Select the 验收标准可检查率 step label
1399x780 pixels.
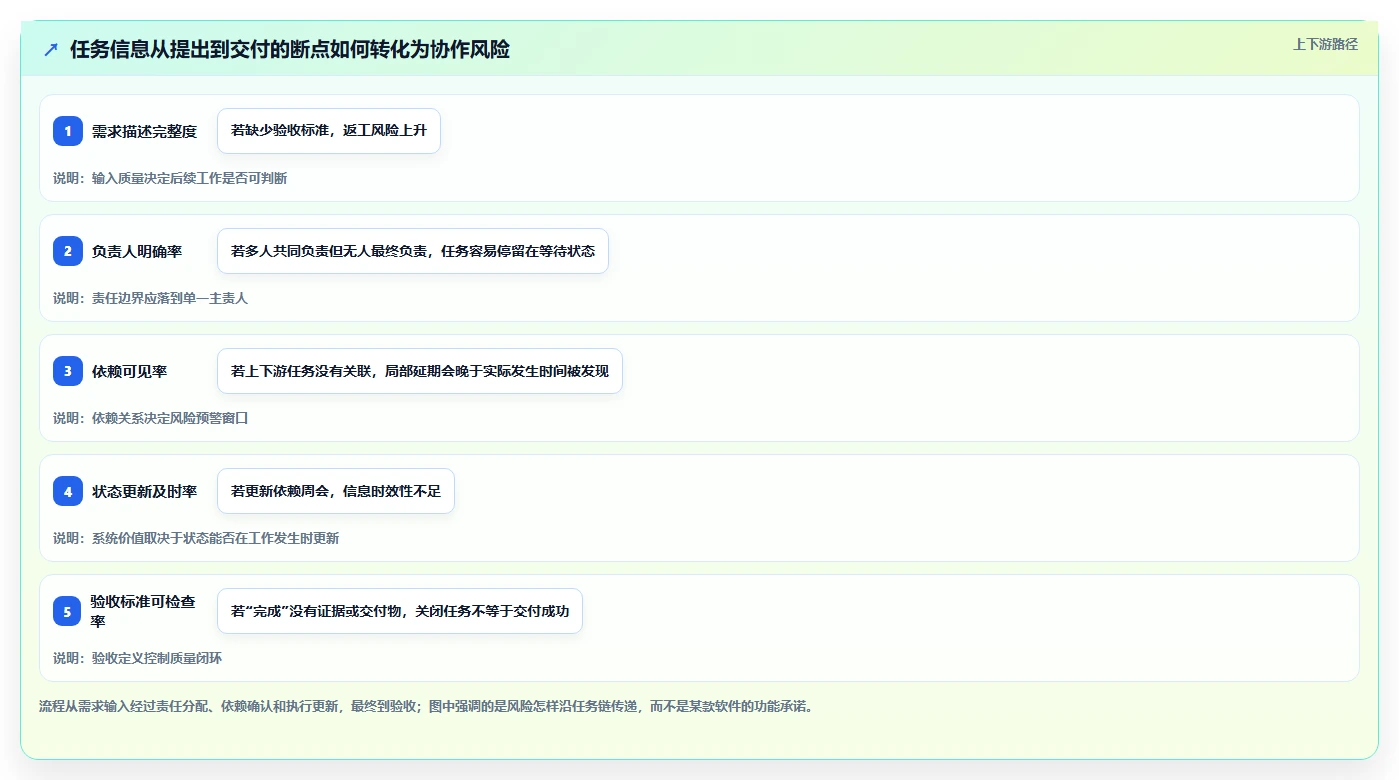(143, 611)
